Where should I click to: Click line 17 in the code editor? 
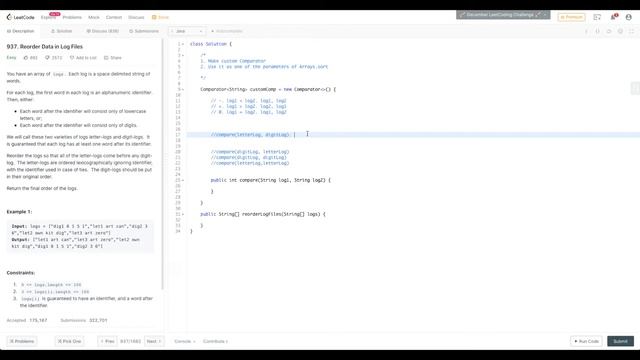coord(413,135)
